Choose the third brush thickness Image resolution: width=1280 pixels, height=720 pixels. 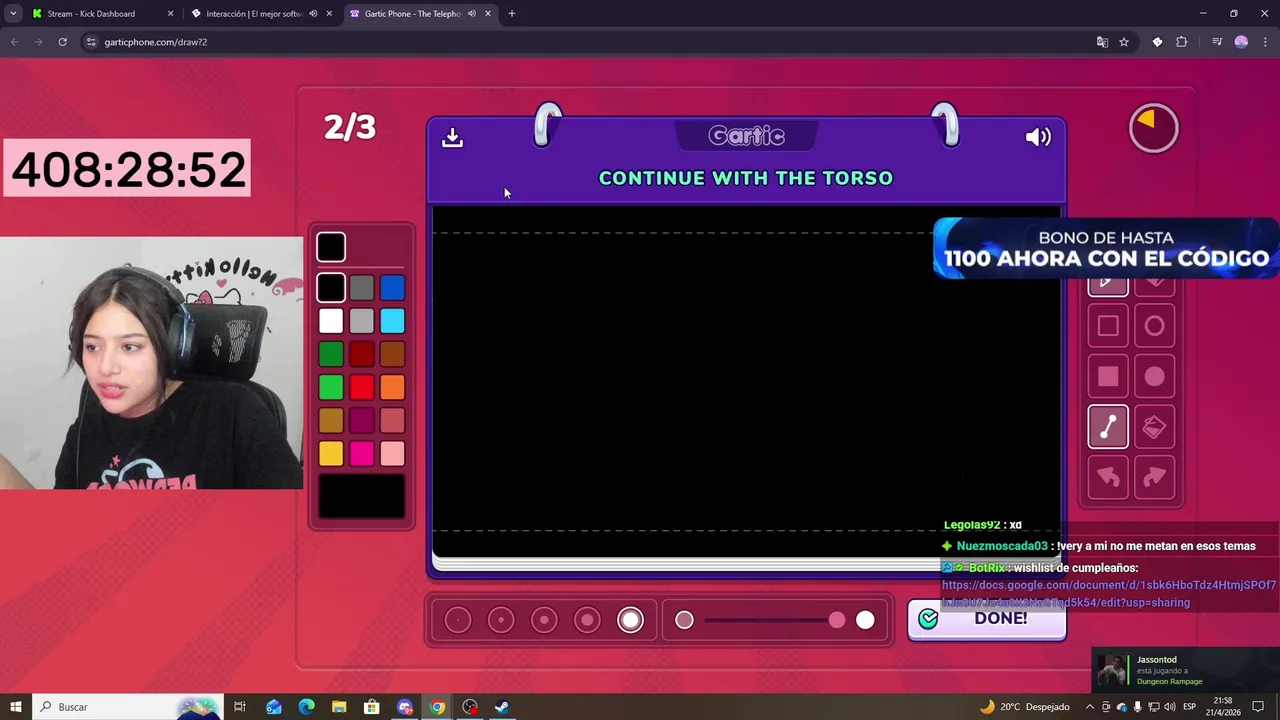click(x=544, y=620)
